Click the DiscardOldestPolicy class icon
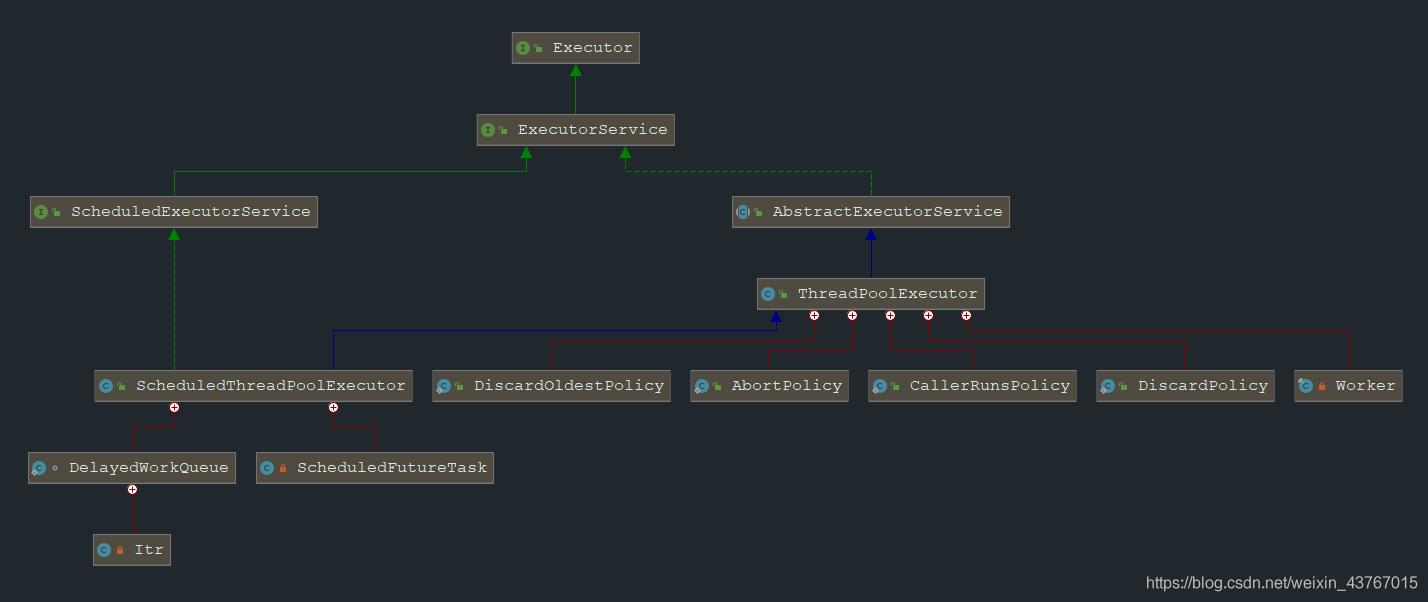The width and height of the screenshot is (1428, 602). tap(443, 386)
